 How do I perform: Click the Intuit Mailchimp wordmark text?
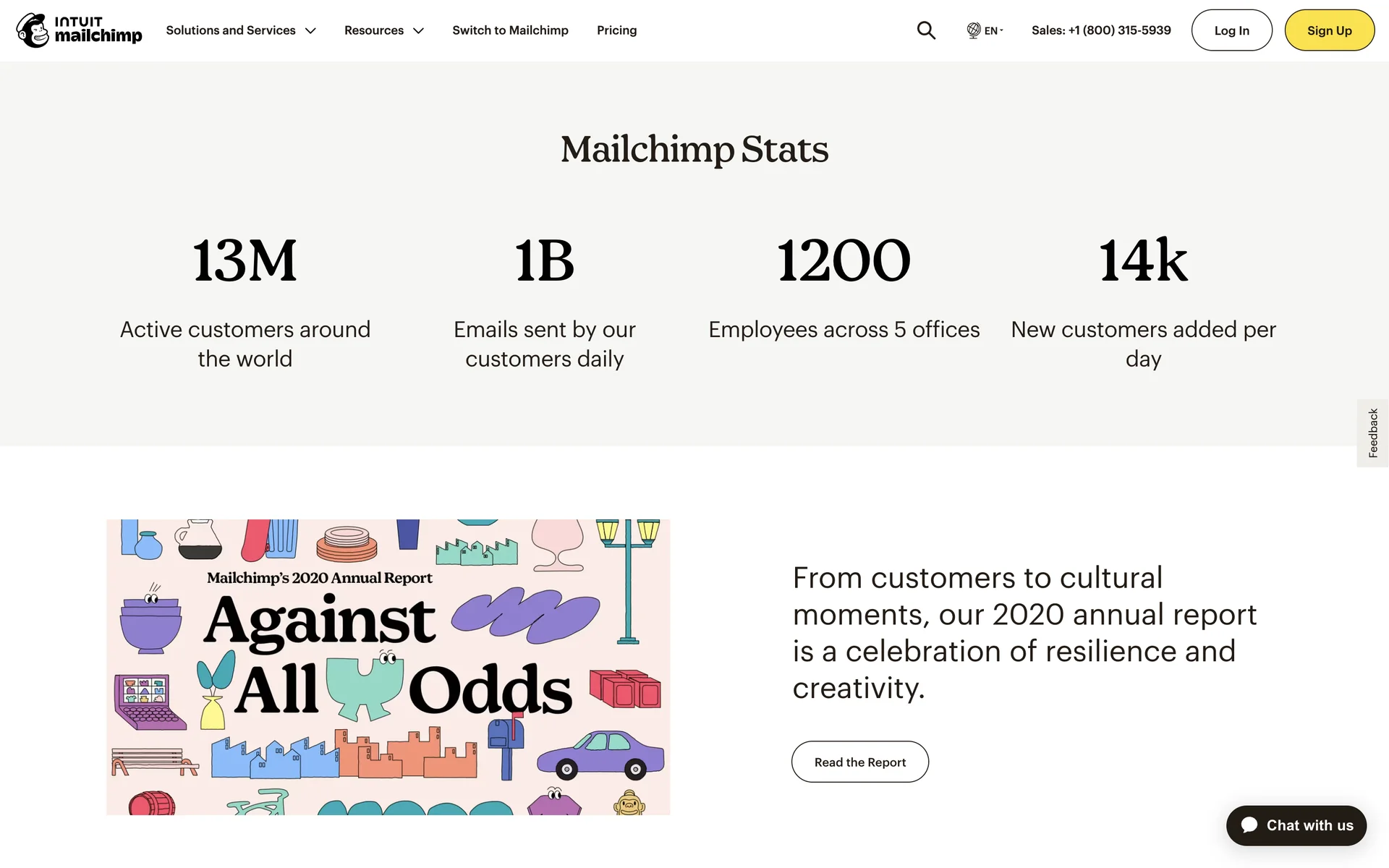click(98, 30)
